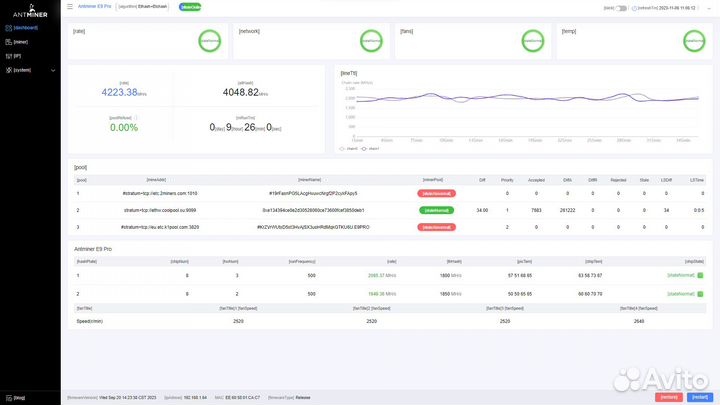Click the IP address 192.168.1.64 in footer
This screenshot has width=720, height=405.
coord(195,398)
